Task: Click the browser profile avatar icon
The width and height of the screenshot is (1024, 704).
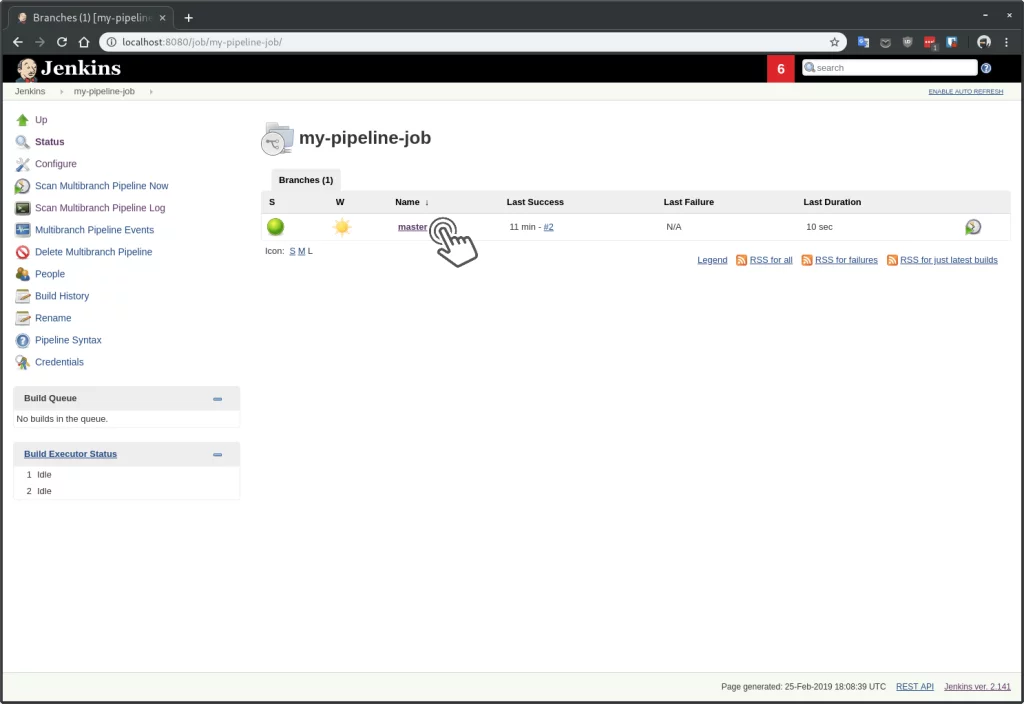Action: click(984, 42)
